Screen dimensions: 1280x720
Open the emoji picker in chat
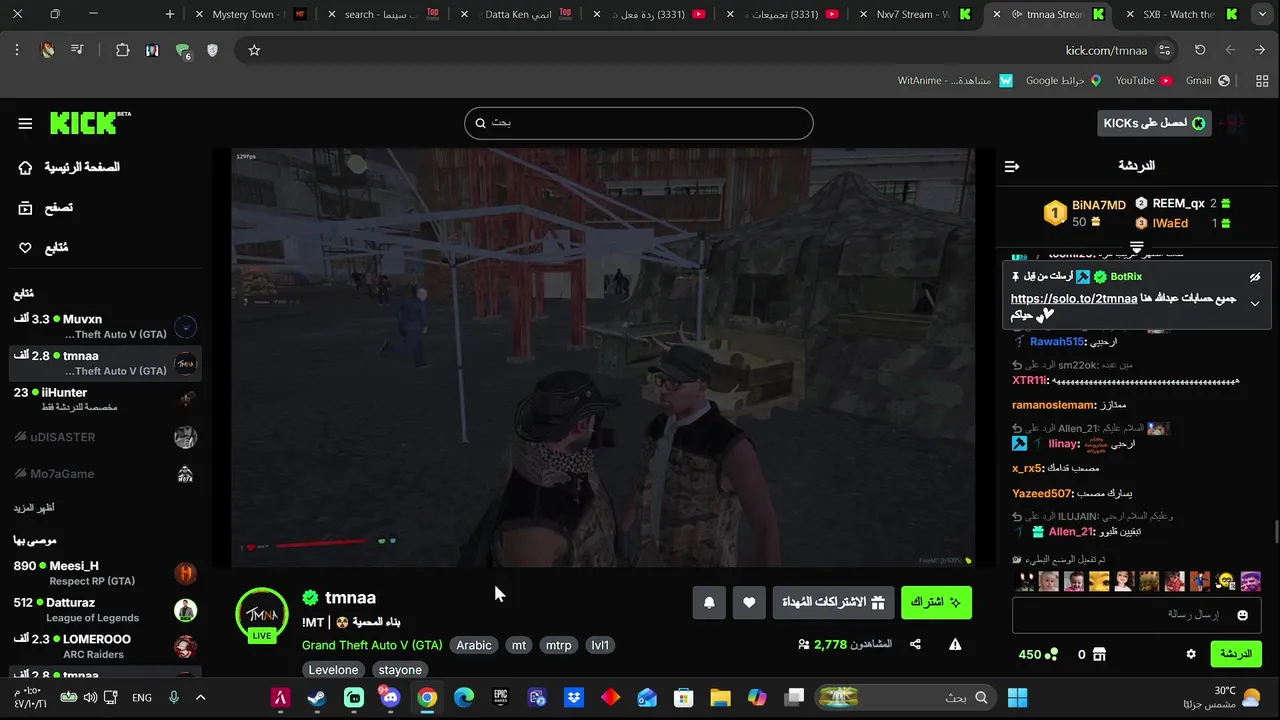point(1243,615)
